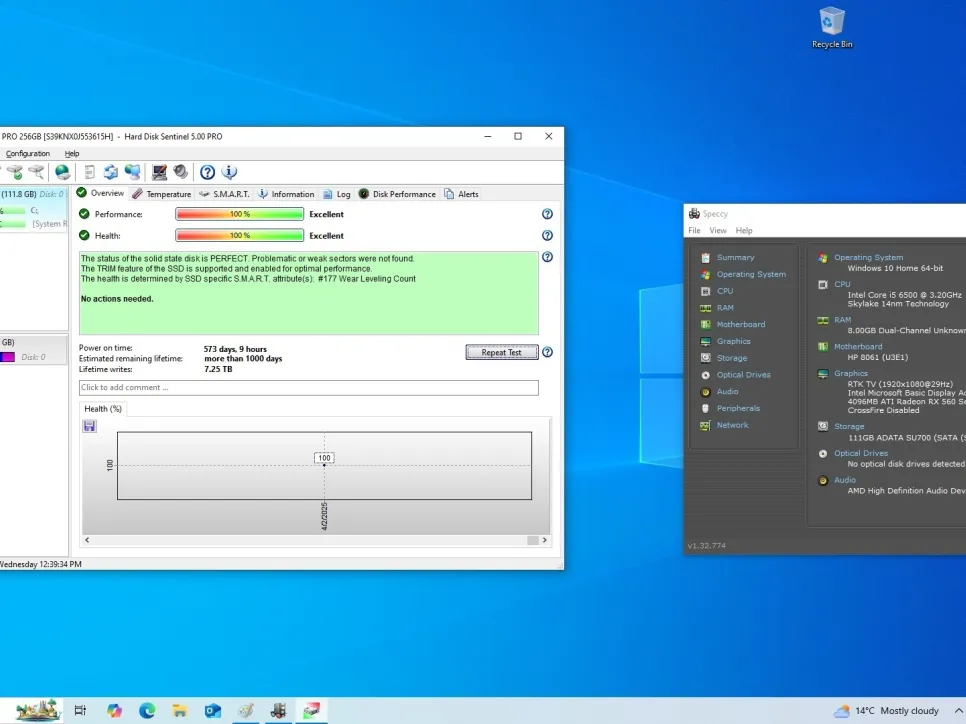This screenshot has width=966, height=724.
Task: Open the File menu in Speccy
Action: [x=694, y=230]
